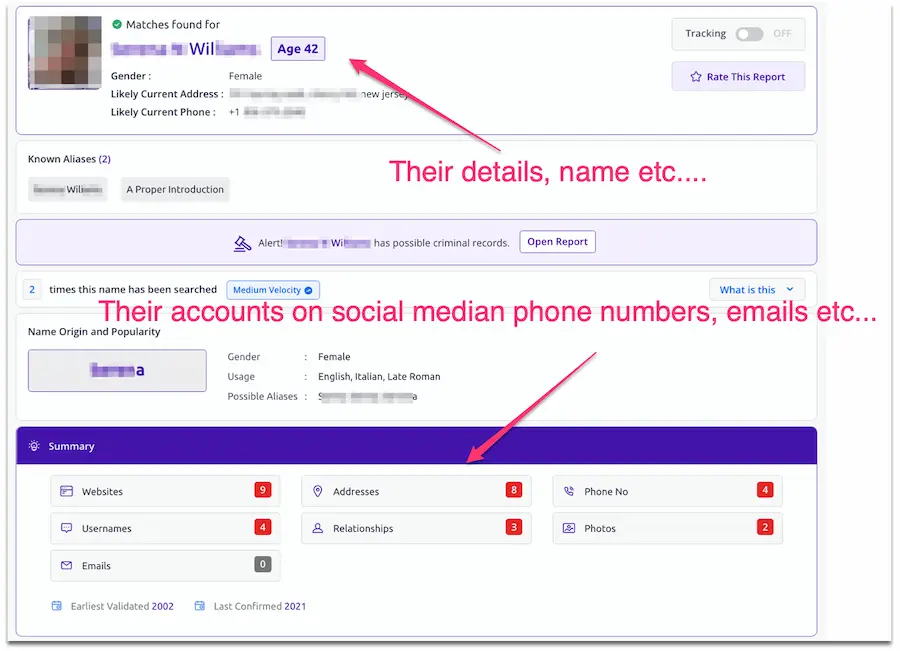
Task: Select the phone icon beside Phone No
Action: click(567, 490)
